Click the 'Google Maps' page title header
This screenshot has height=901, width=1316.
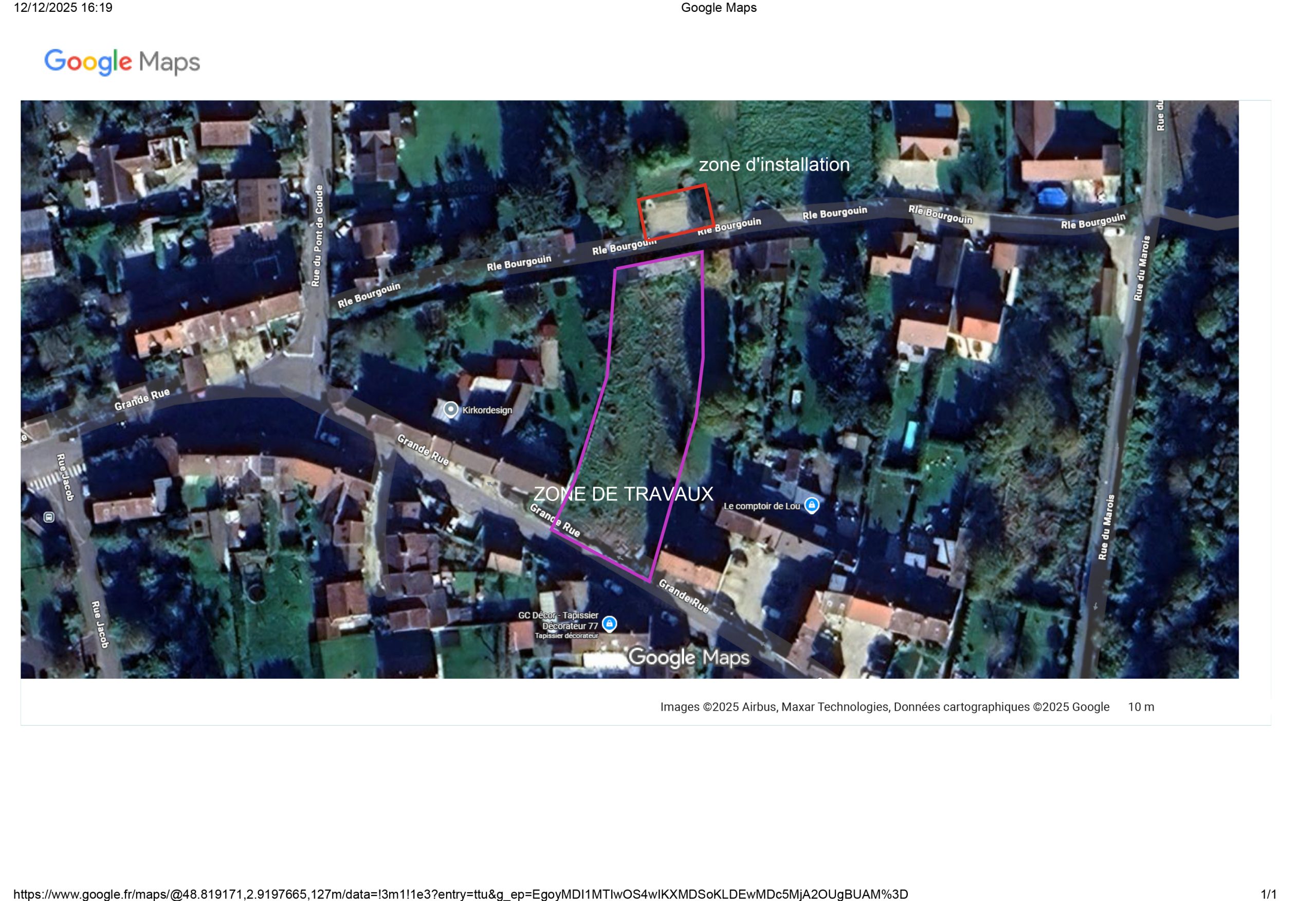click(x=718, y=8)
